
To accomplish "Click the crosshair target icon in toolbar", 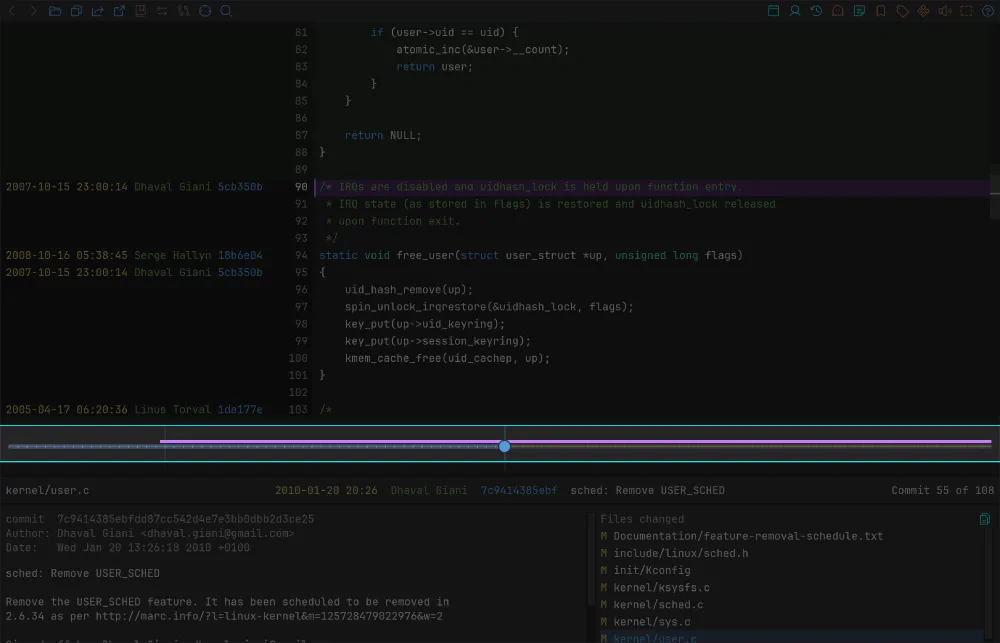I will pos(205,11).
